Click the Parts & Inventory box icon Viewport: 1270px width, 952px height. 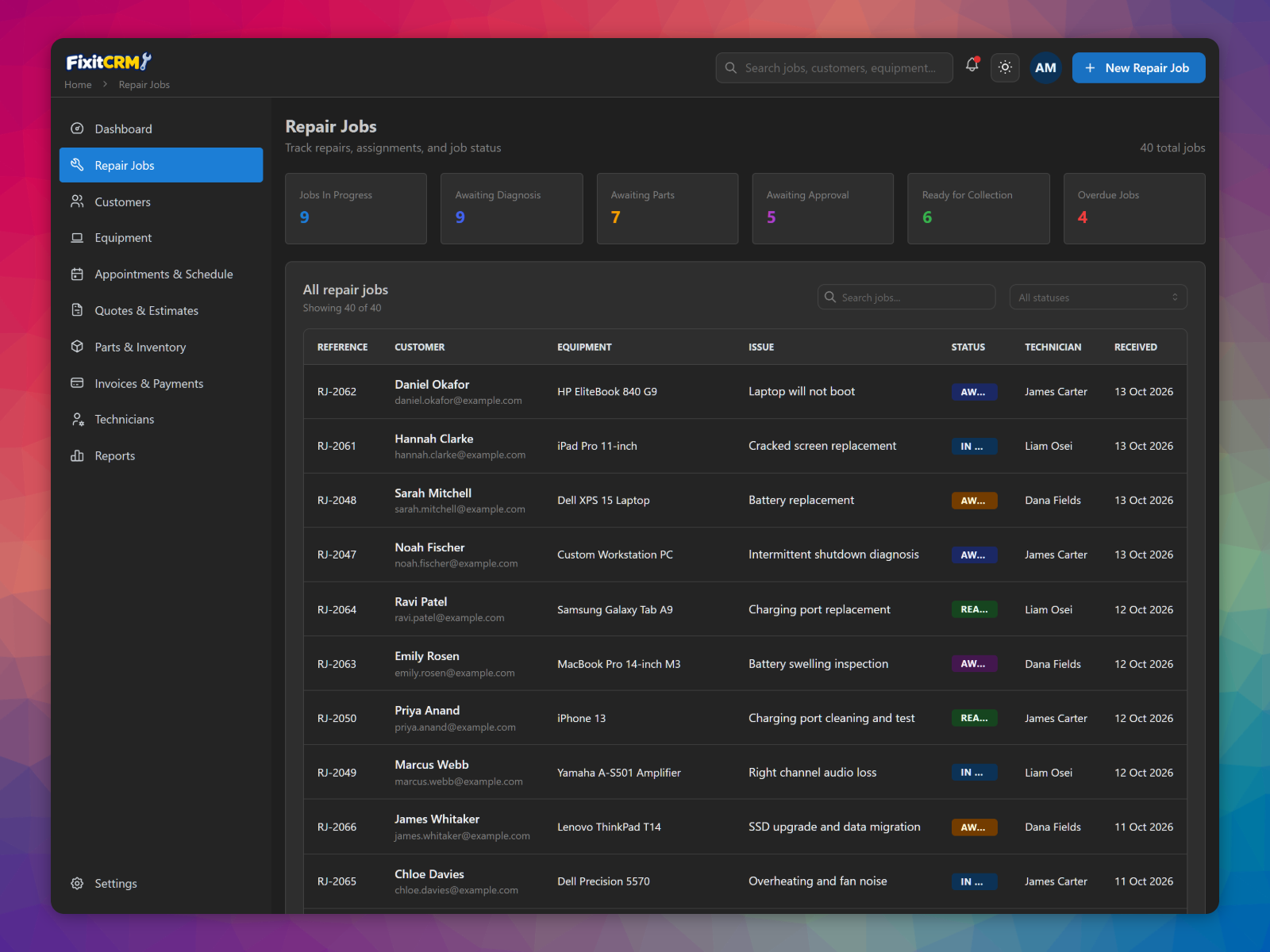click(77, 347)
